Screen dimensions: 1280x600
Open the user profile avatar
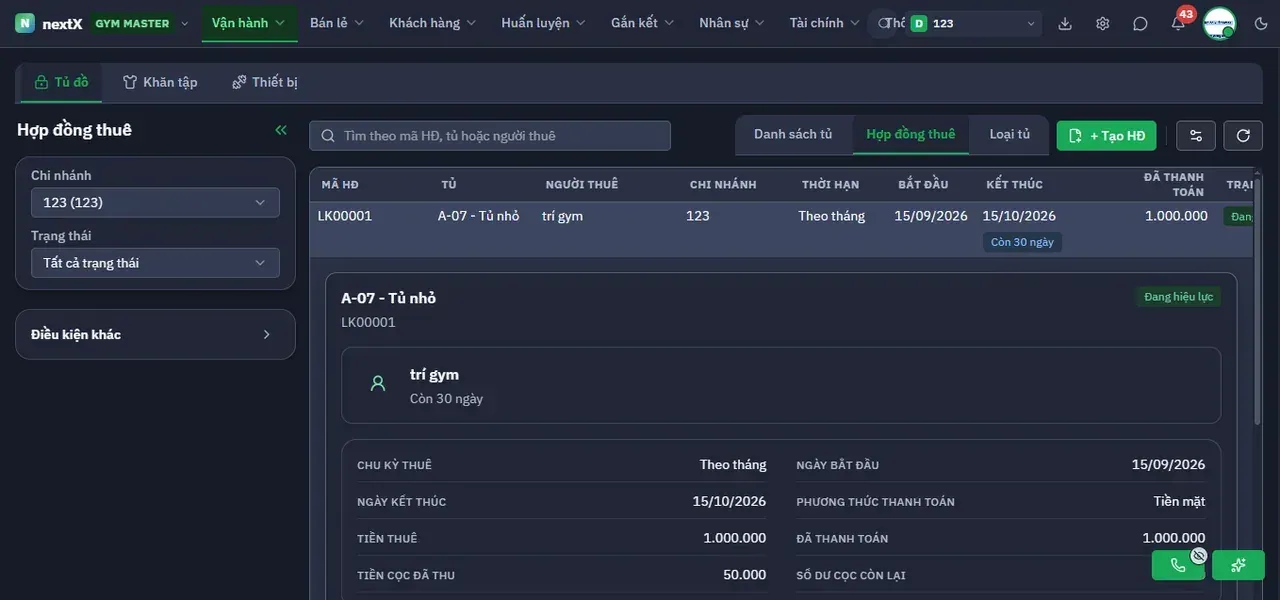pos(1219,23)
